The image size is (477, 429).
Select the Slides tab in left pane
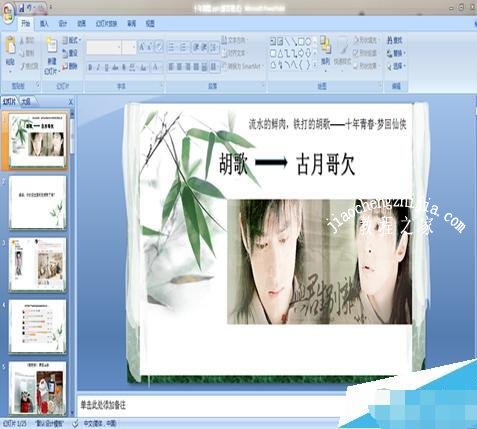coord(9,102)
